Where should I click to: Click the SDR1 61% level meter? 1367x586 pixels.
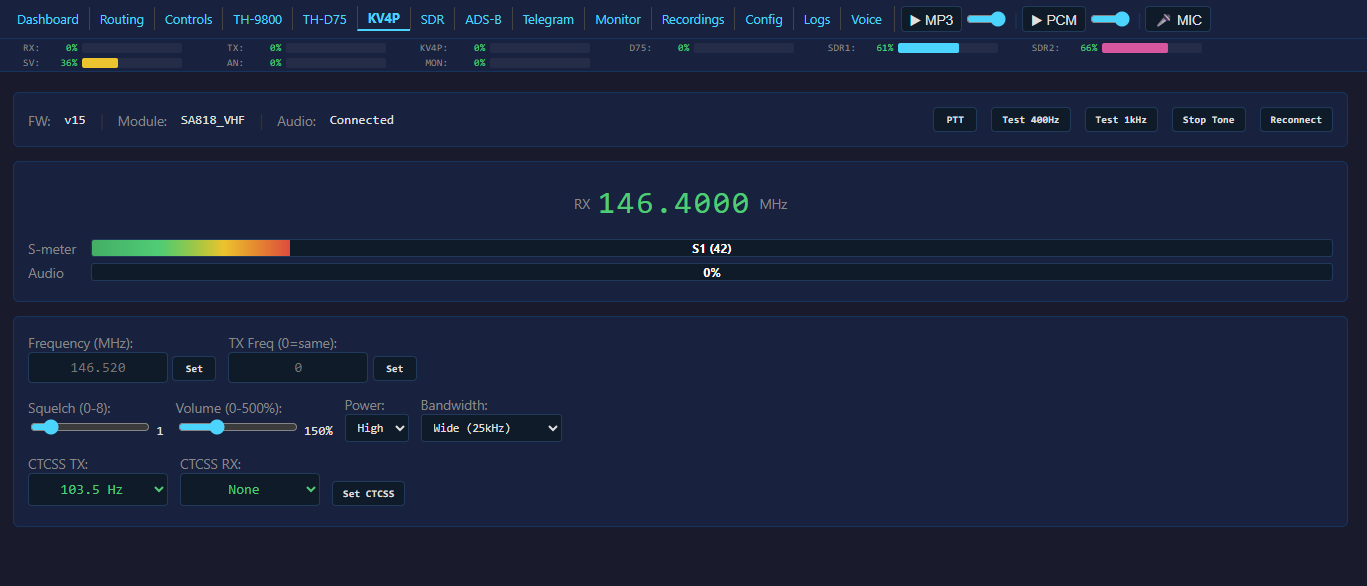[x=948, y=48]
